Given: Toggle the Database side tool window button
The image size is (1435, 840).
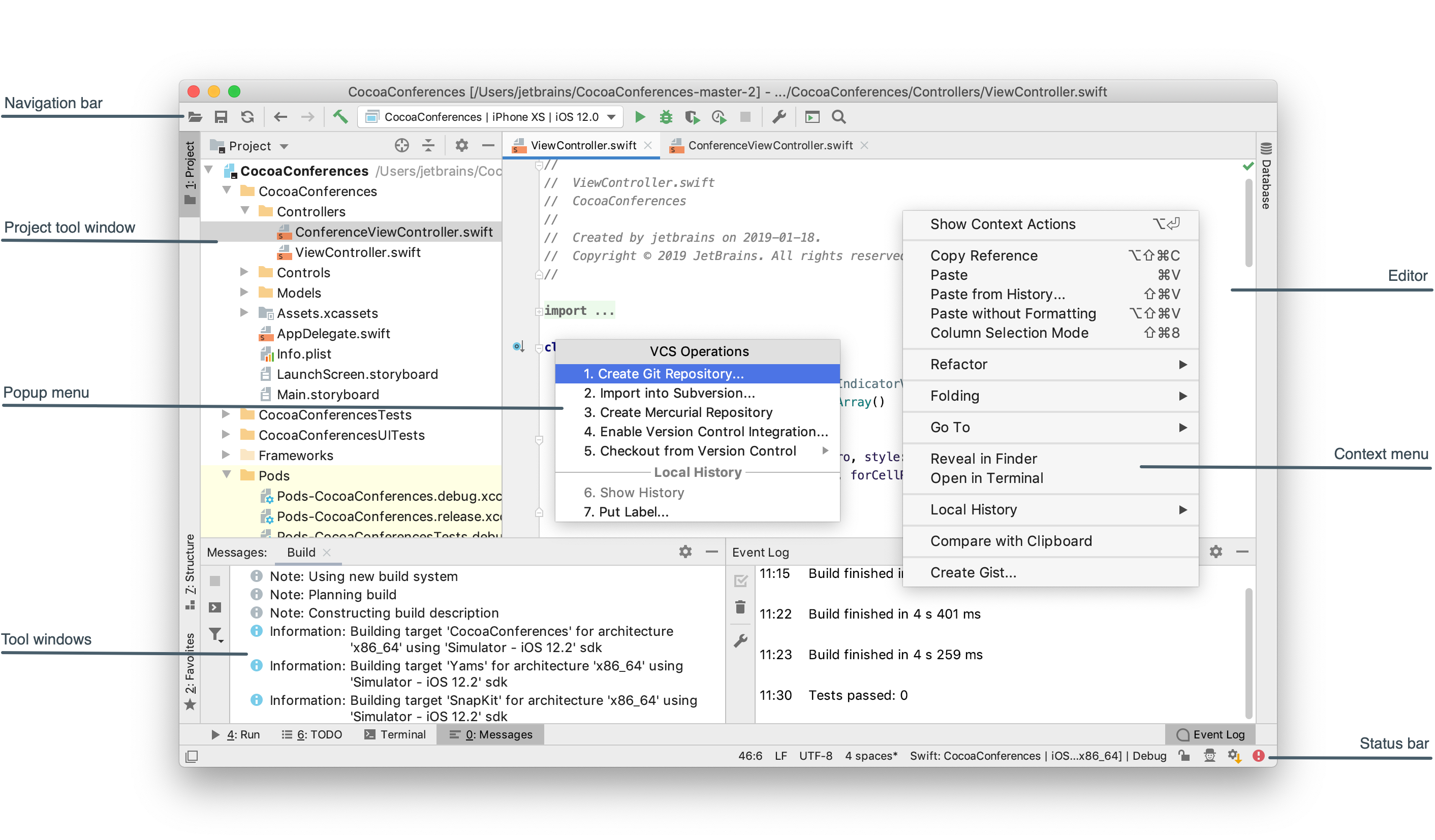Looking at the screenshot, I should [x=1266, y=175].
